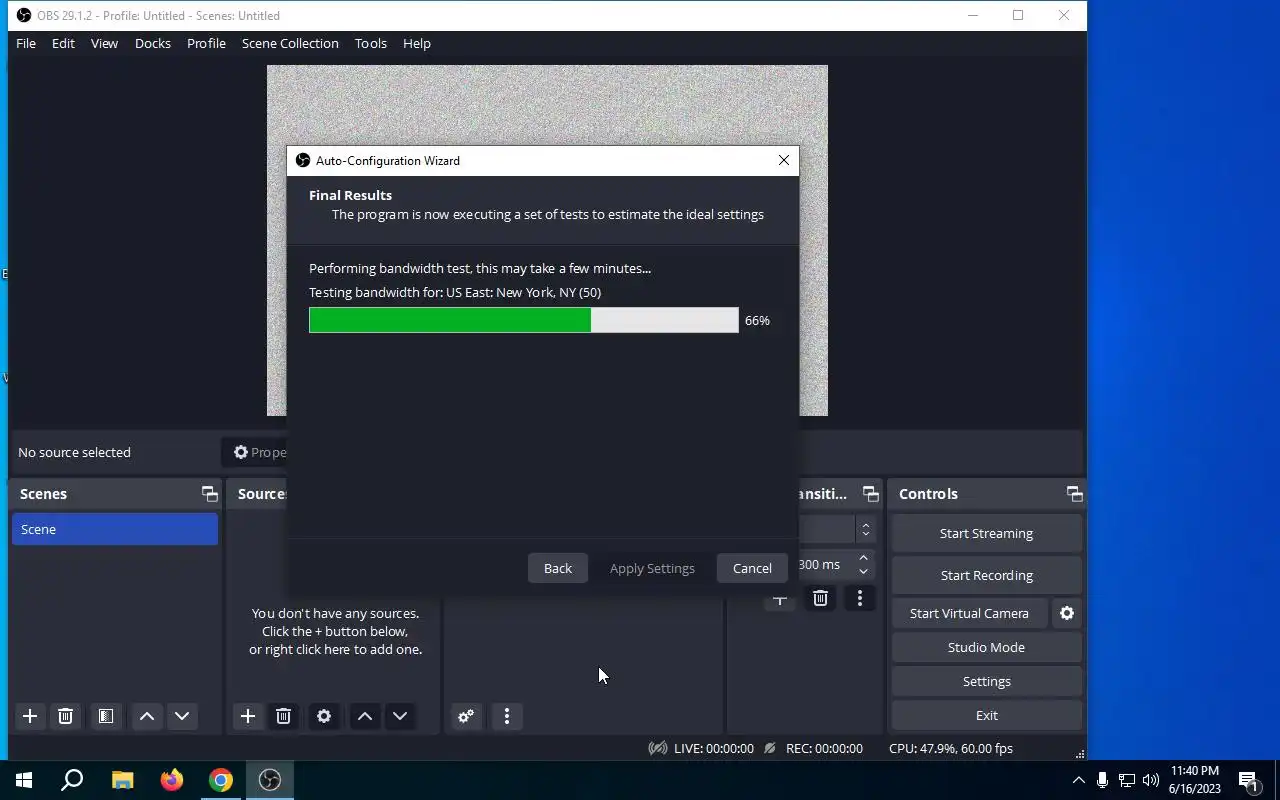Open Windows Start menu
The image size is (1280, 800).
click(x=24, y=780)
